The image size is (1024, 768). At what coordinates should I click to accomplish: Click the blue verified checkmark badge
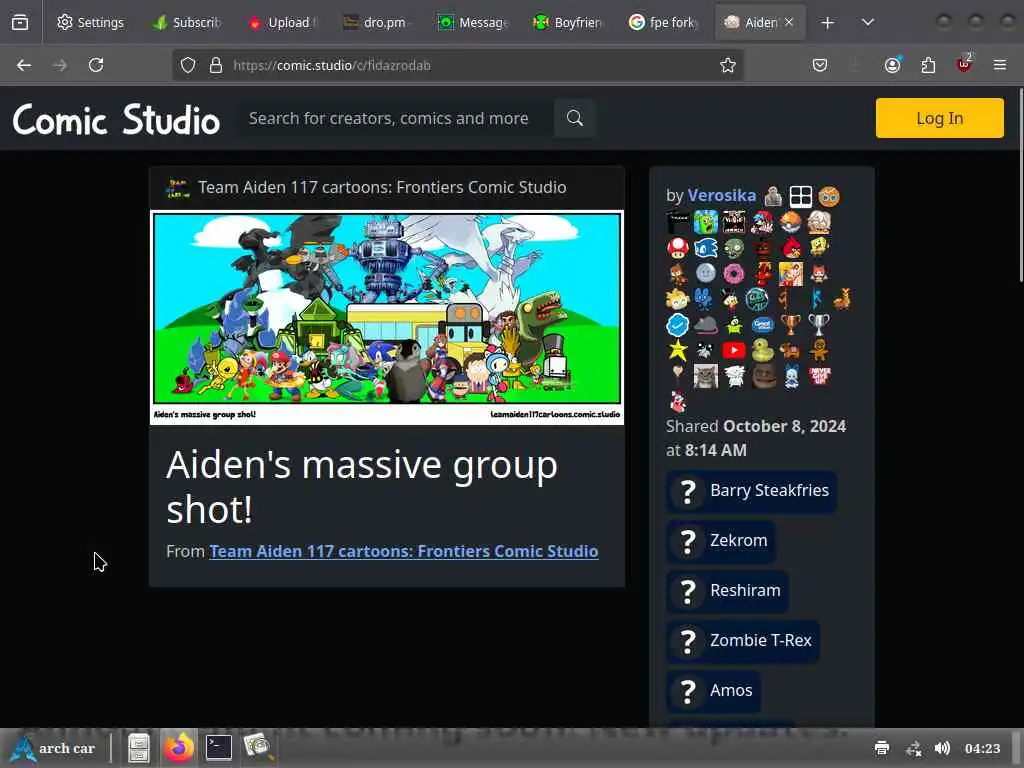point(678,325)
